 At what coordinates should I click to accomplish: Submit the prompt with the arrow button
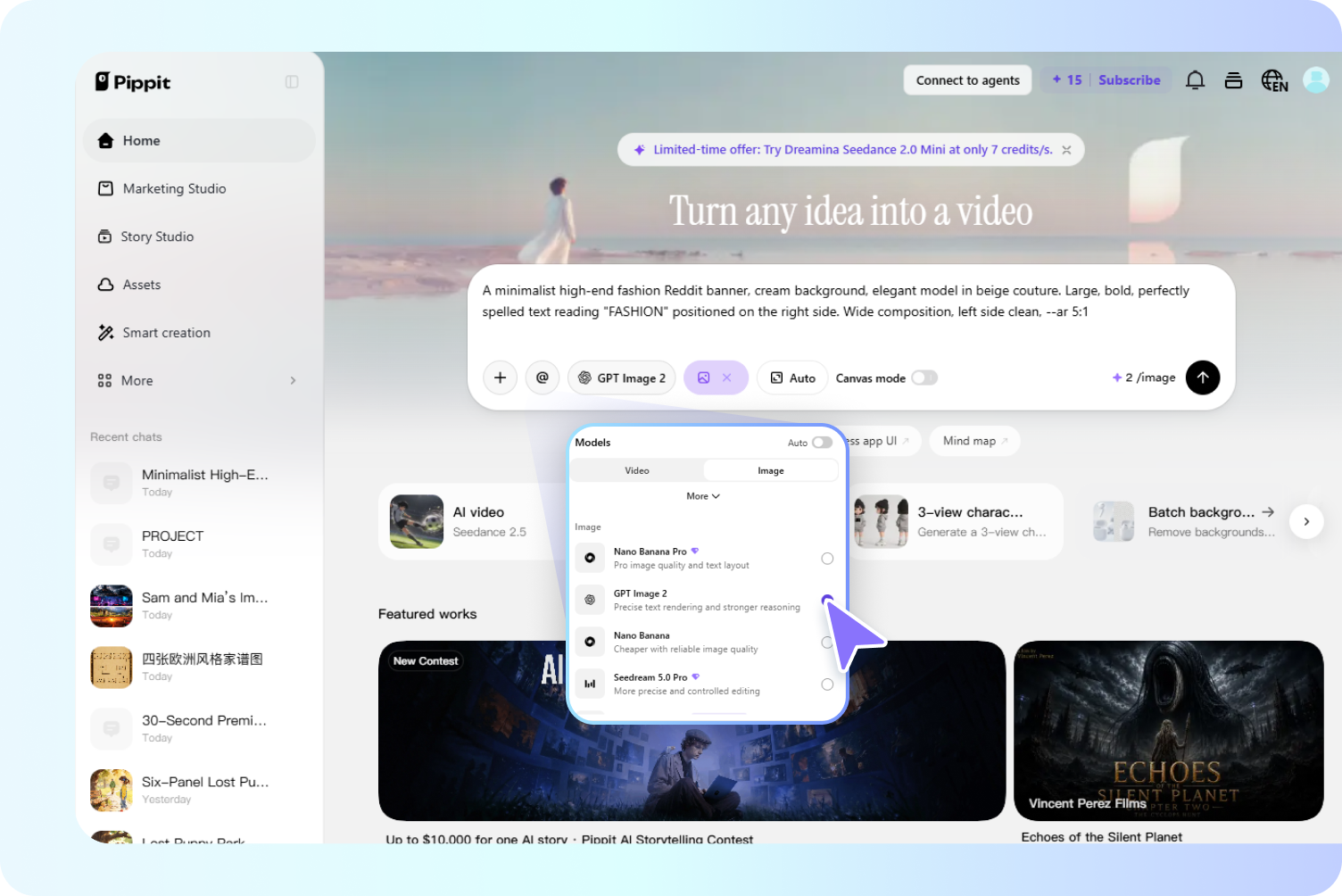(1203, 377)
